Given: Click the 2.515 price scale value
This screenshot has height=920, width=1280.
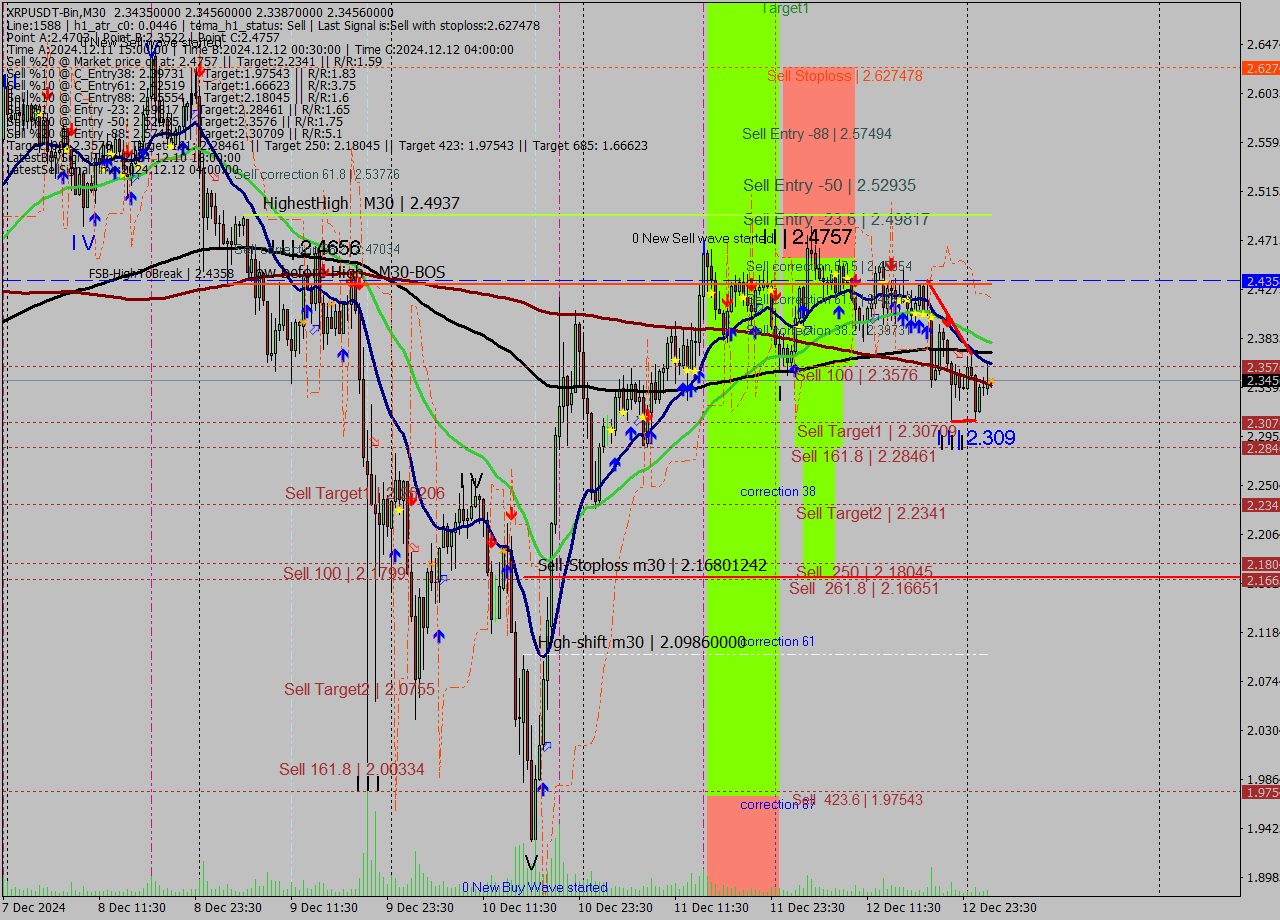Looking at the screenshot, I should 1262,192.
